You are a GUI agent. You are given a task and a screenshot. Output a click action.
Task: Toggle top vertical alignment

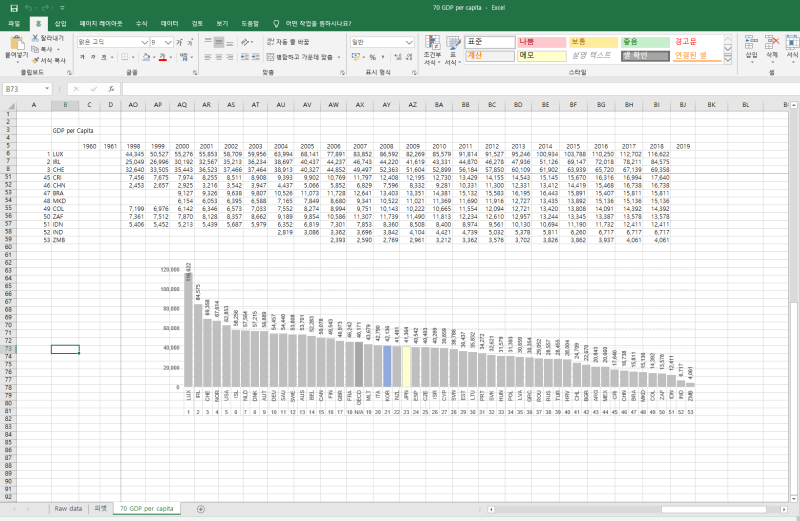[x=208, y=42]
